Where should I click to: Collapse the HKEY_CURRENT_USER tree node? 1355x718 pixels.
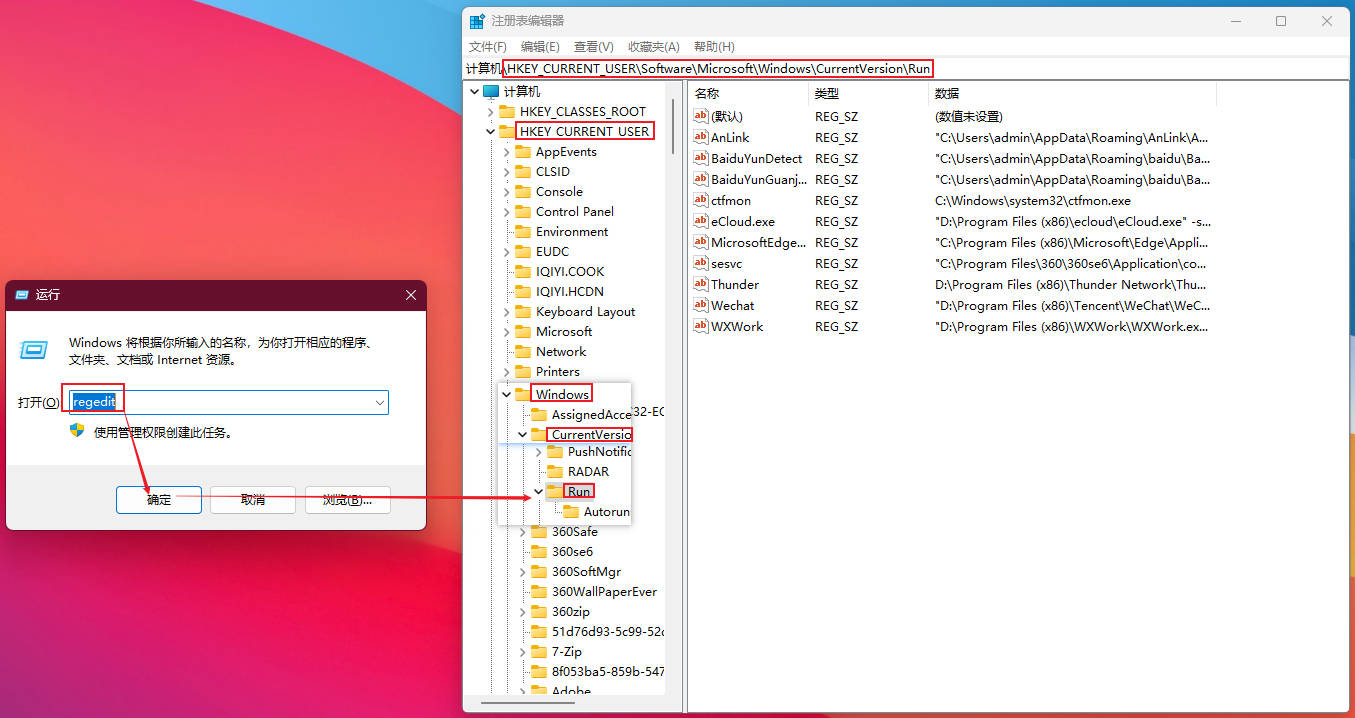pos(490,132)
